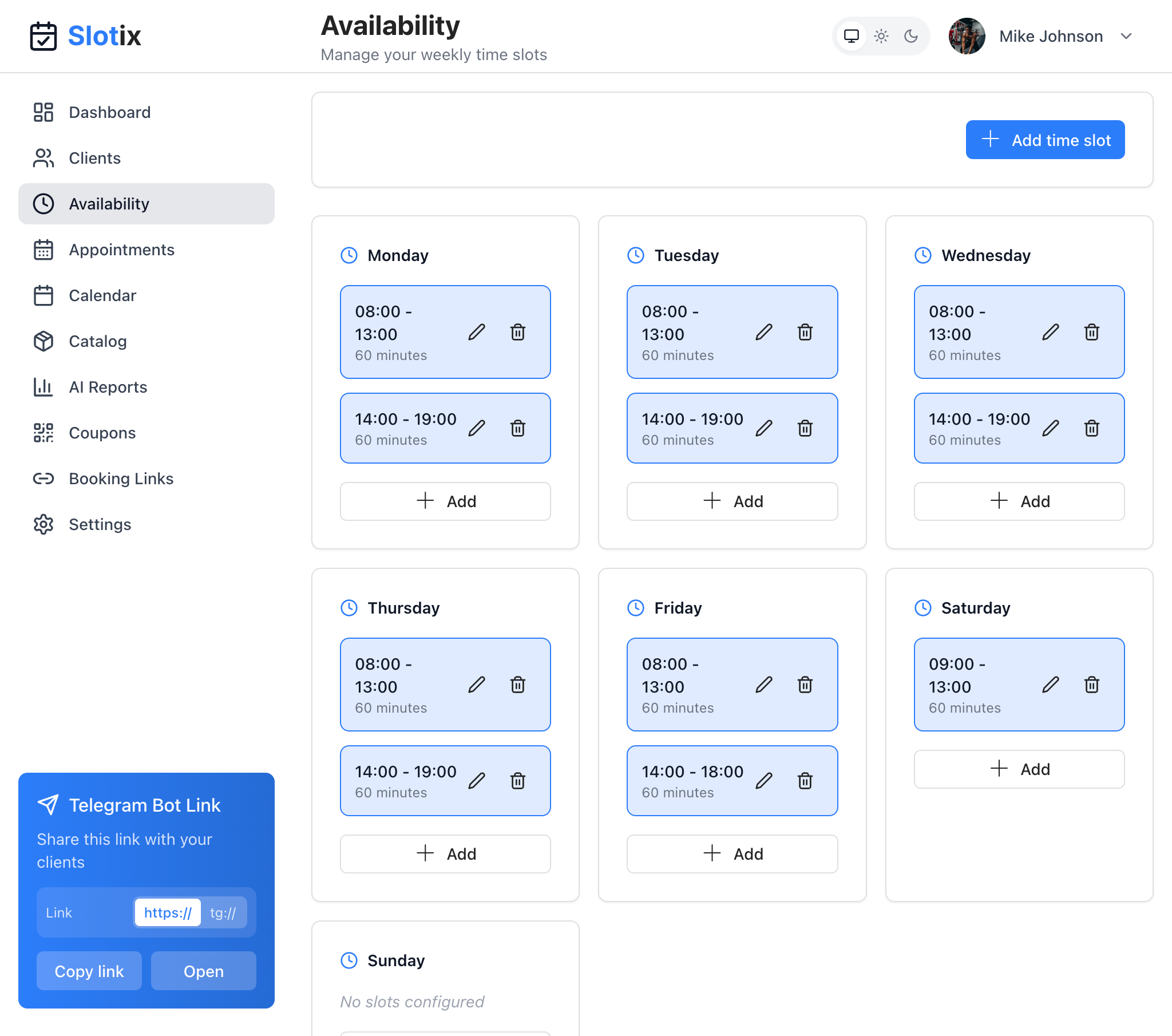The width and height of the screenshot is (1172, 1036).
Task: Open Coupons in sidebar
Action: pyautogui.click(x=102, y=433)
